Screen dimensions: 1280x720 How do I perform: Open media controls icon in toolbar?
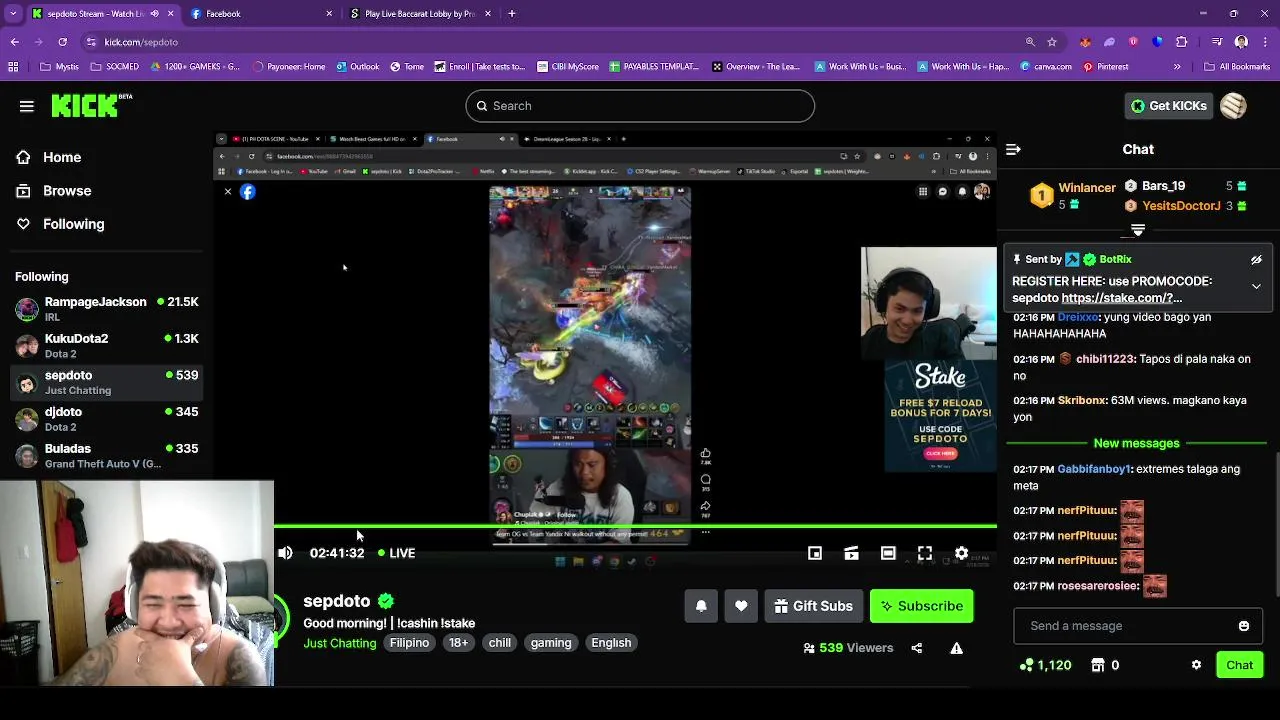[x=1217, y=42]
